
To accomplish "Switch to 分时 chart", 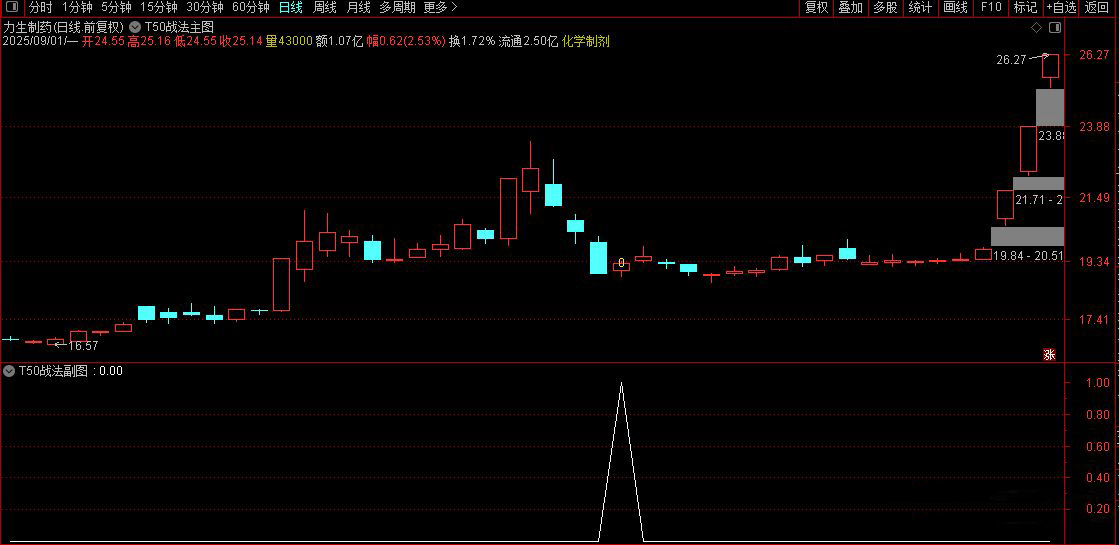I will [41, 8].
